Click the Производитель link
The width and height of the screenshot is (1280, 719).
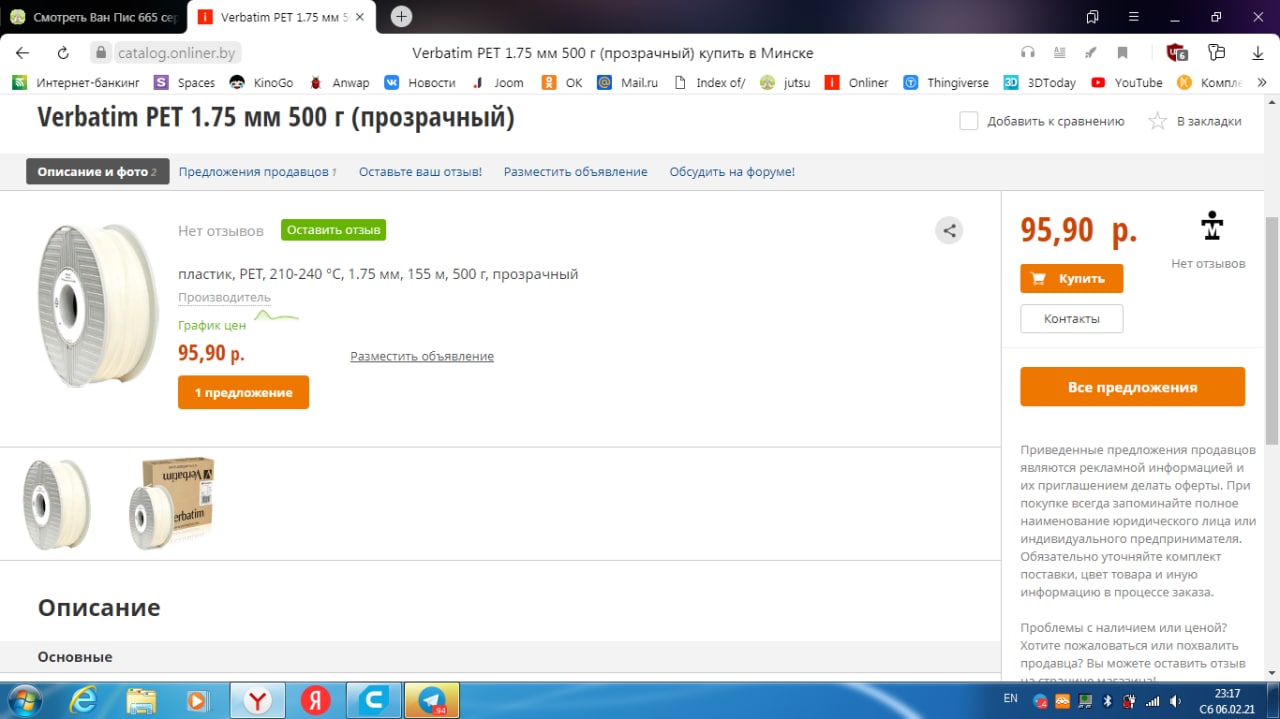224,297
